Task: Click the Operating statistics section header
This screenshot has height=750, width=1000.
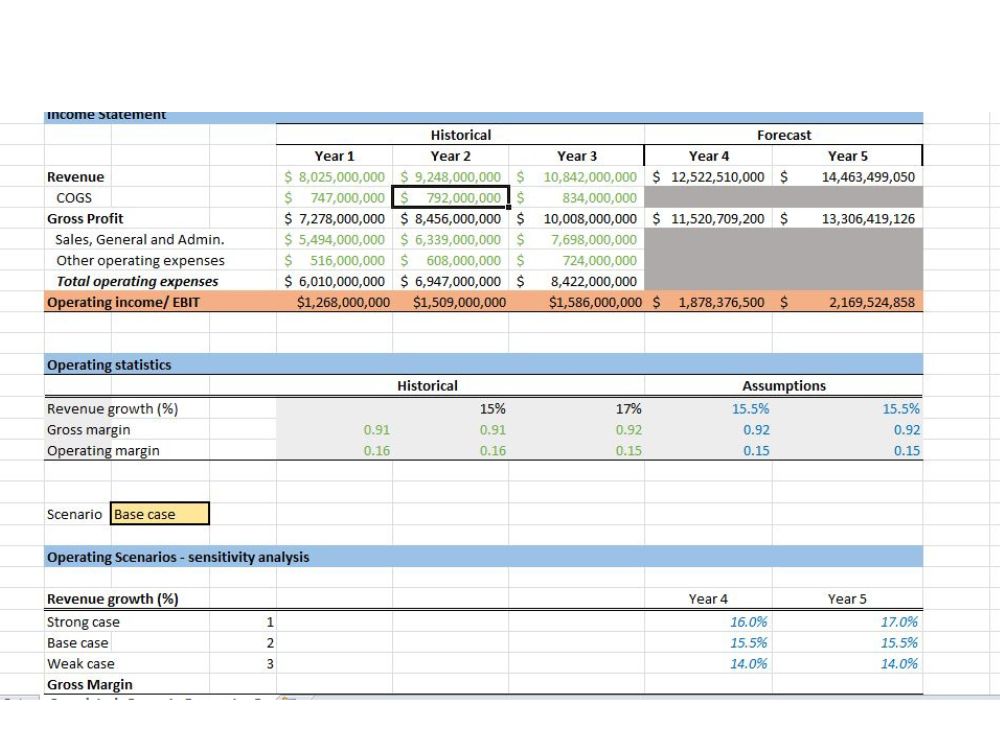Action: pos(483,365)
